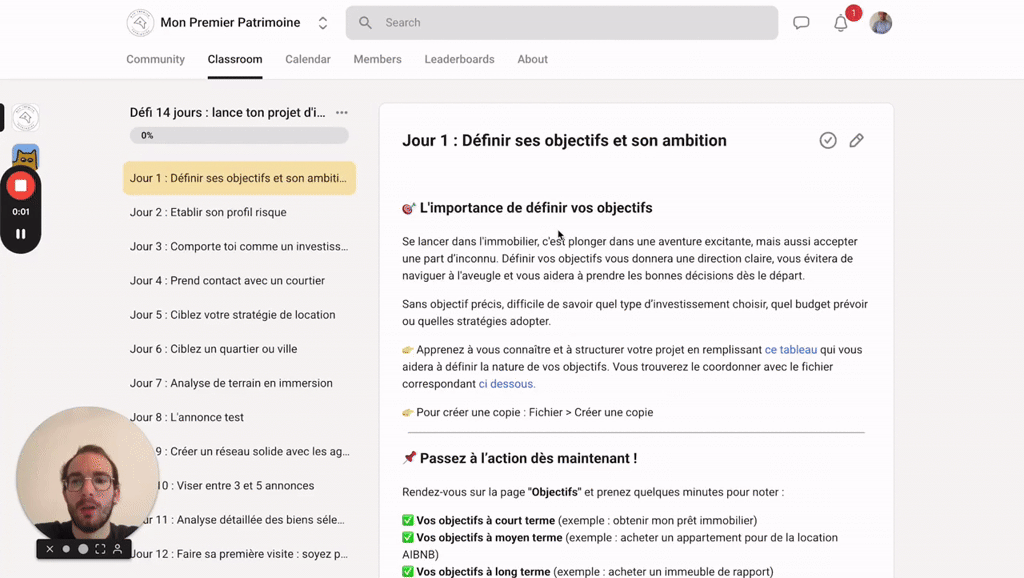Open the Leaderboards section

[459, 59]
